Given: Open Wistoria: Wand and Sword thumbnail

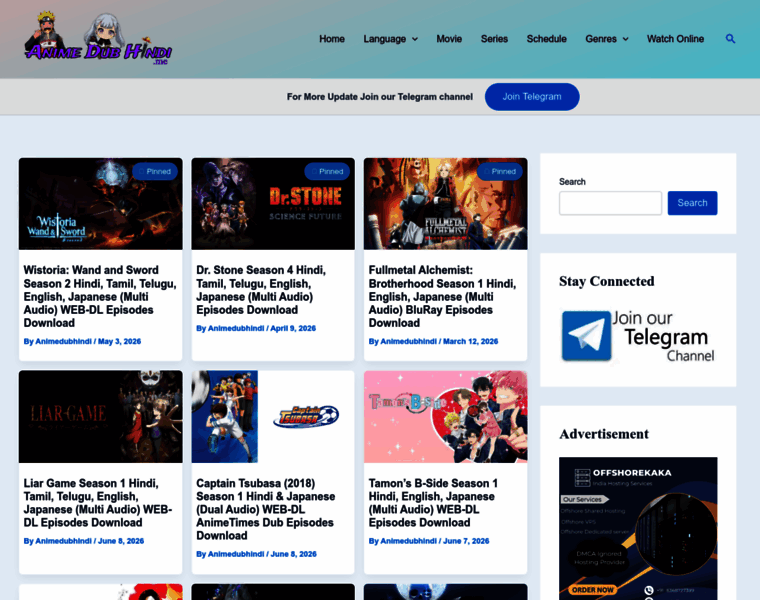Looking at the screenshot, I should pos(101,204).
